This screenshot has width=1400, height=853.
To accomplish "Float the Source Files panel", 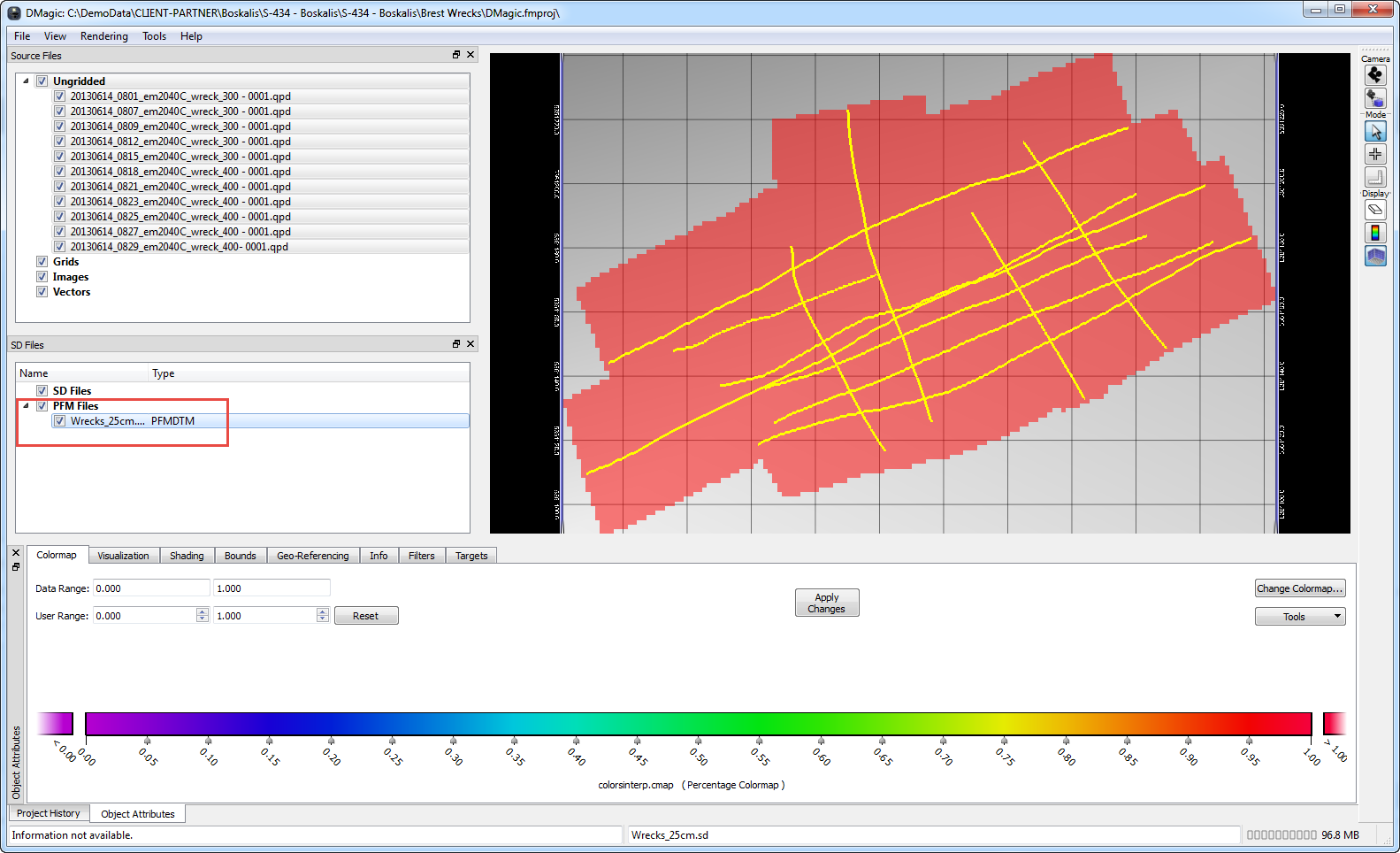I will tap(456, 55).
